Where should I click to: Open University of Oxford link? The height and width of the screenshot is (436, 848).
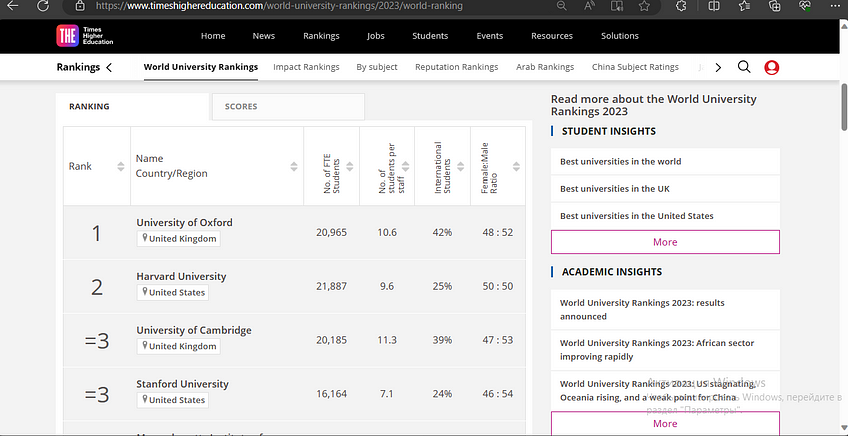pyautogui.click(x=184, y=222)
